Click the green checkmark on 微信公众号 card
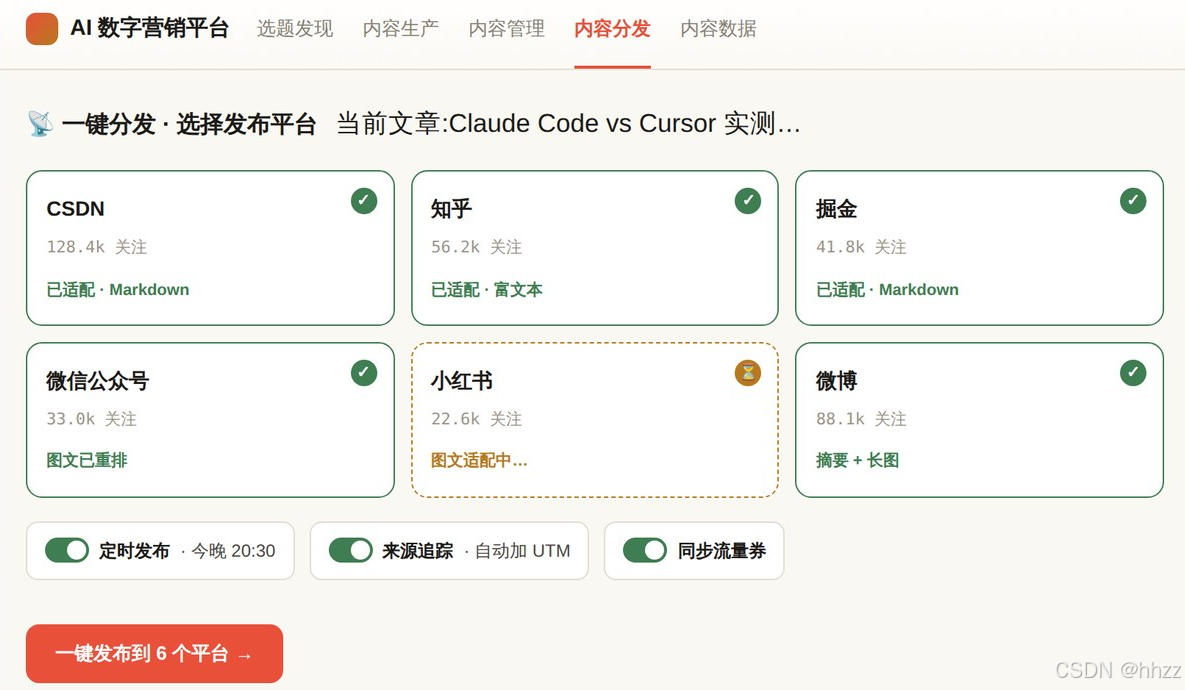 (x=364, y=373)
